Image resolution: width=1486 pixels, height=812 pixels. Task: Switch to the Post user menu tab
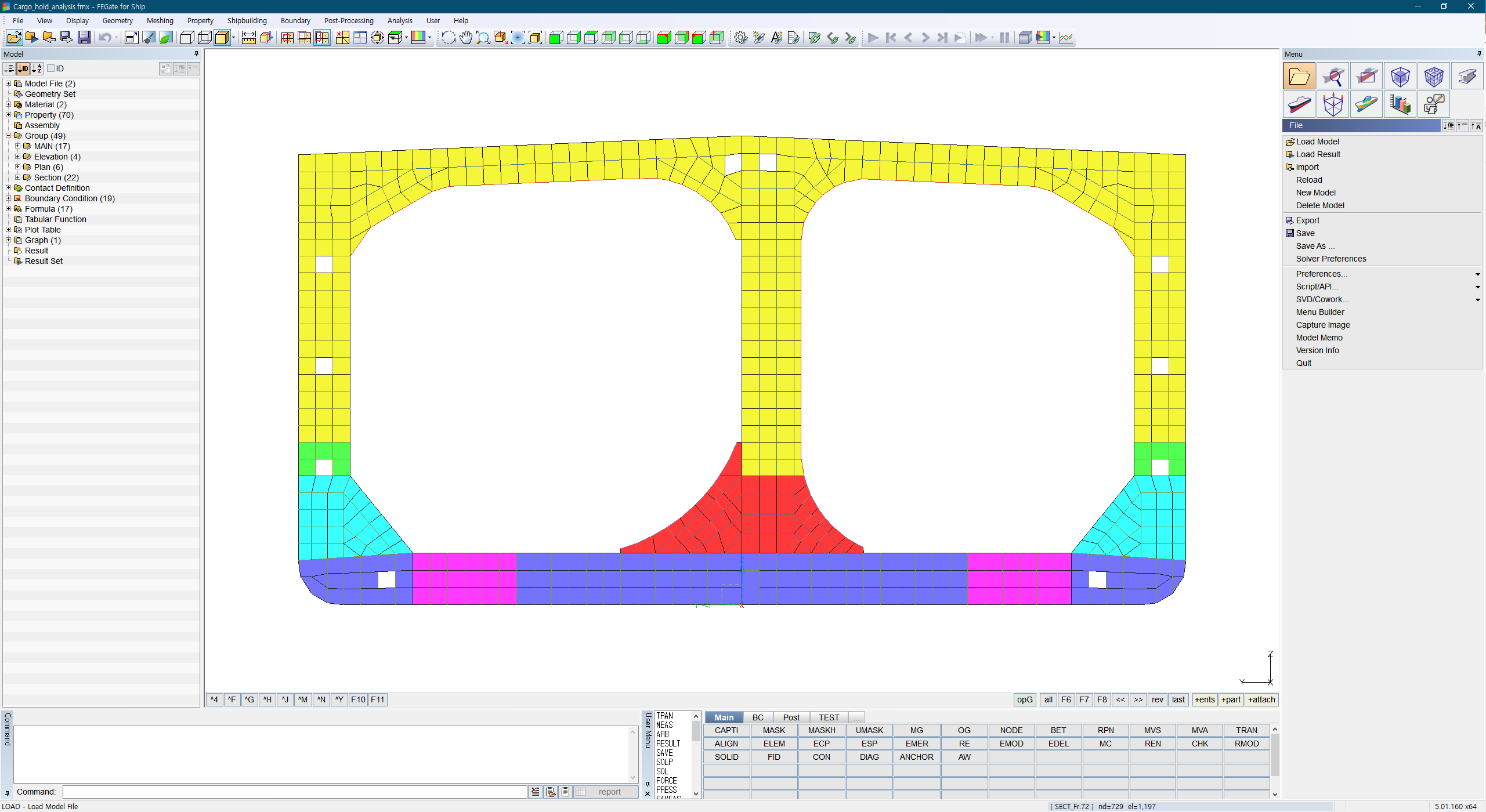(x=790, y=717)
